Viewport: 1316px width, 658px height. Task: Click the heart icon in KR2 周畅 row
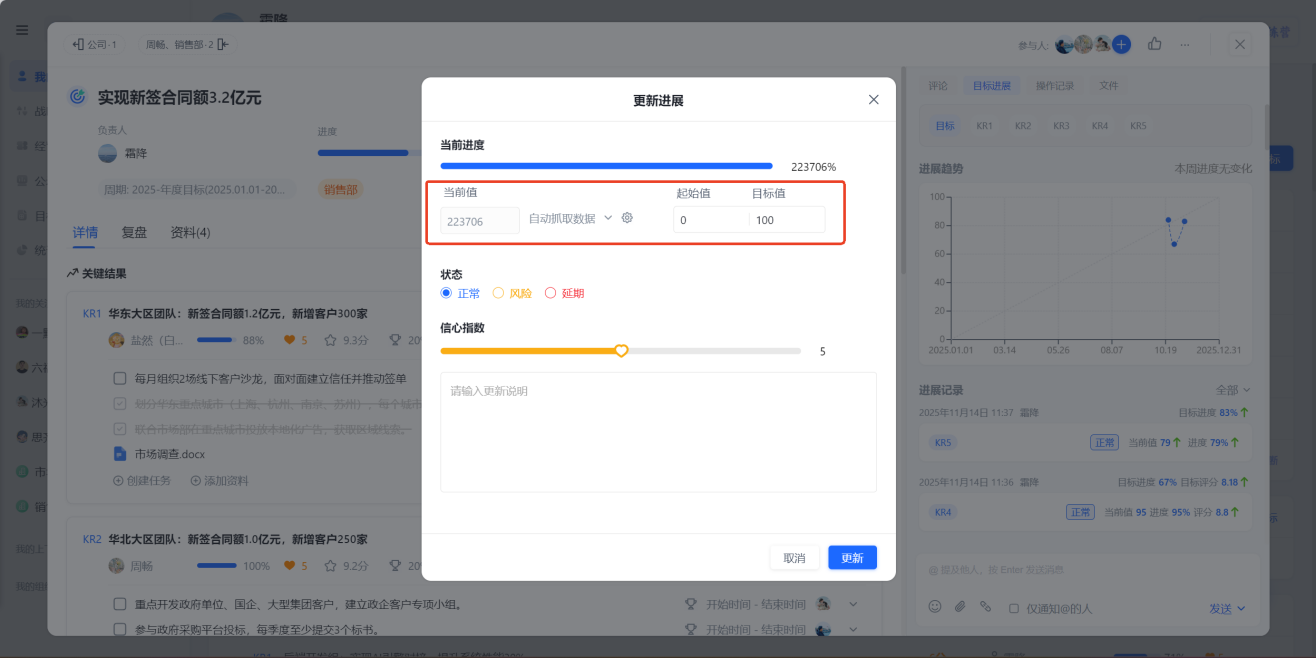pos(290,565)
